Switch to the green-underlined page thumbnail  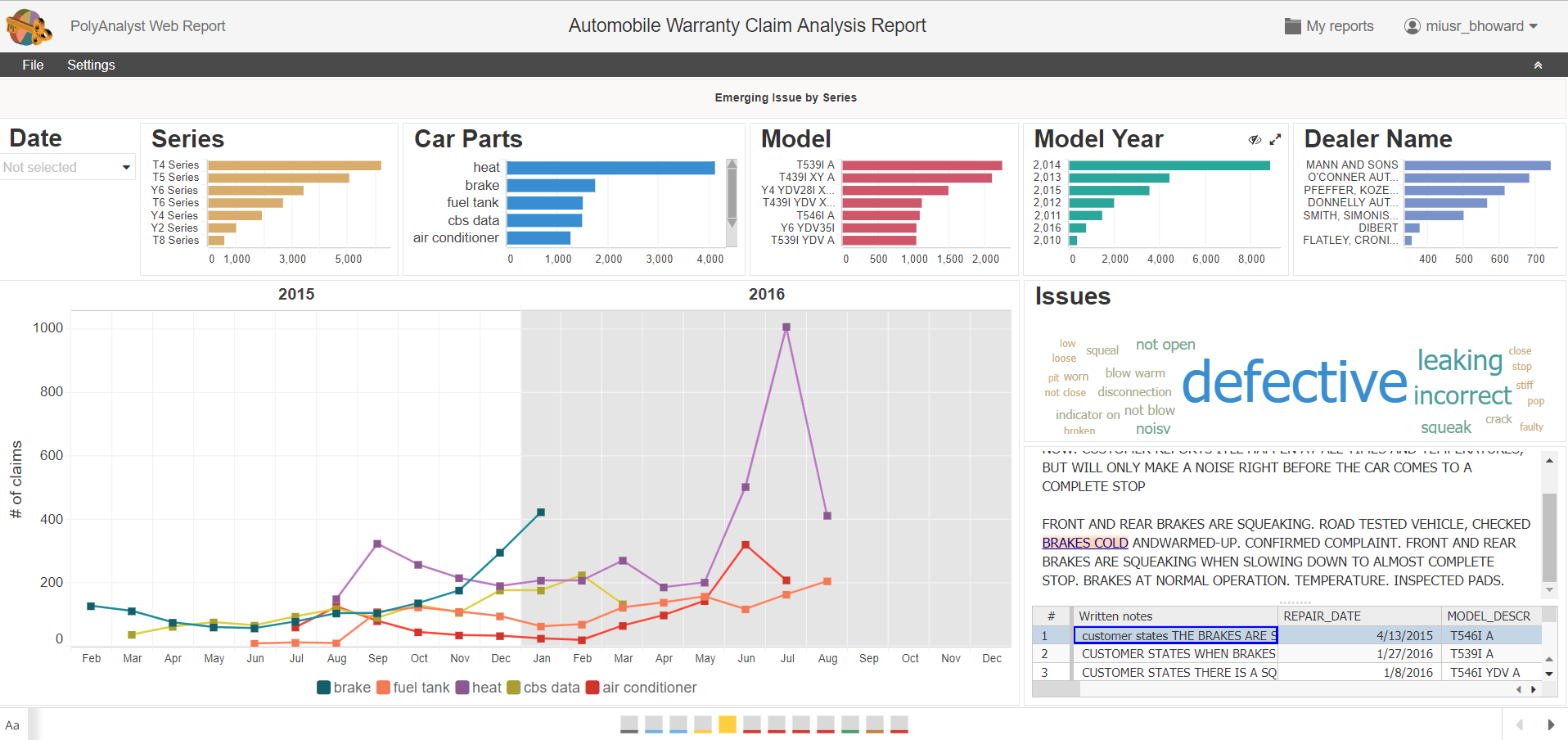pos(850,724)
